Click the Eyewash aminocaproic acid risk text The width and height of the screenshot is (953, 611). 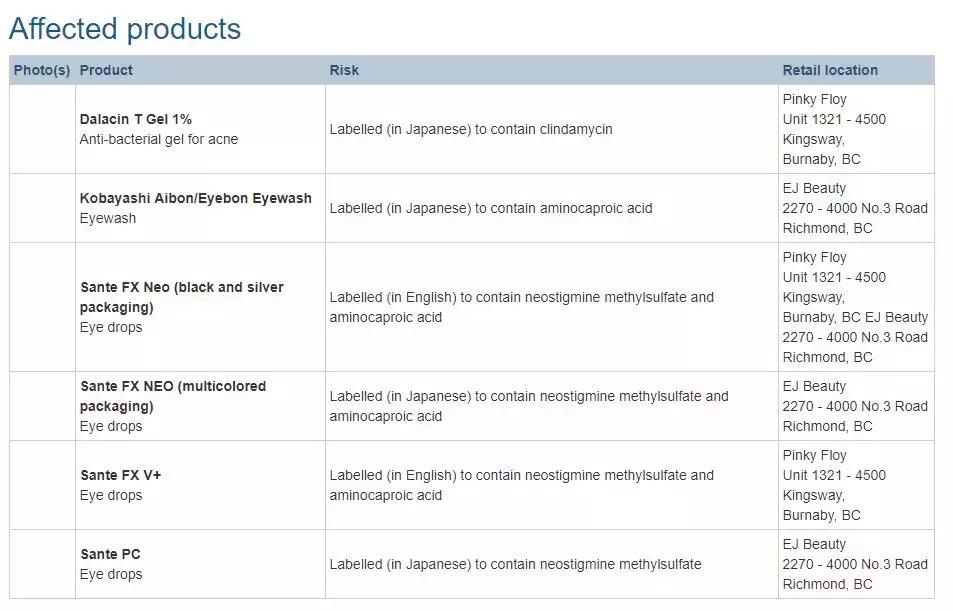(x=491, y=208)
